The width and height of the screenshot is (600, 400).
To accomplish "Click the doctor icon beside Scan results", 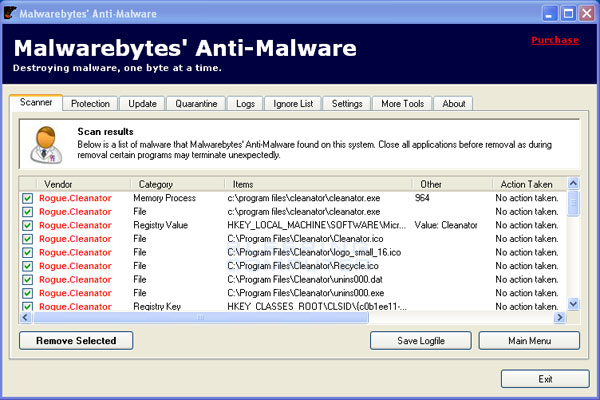I will (x=46, y=145).
